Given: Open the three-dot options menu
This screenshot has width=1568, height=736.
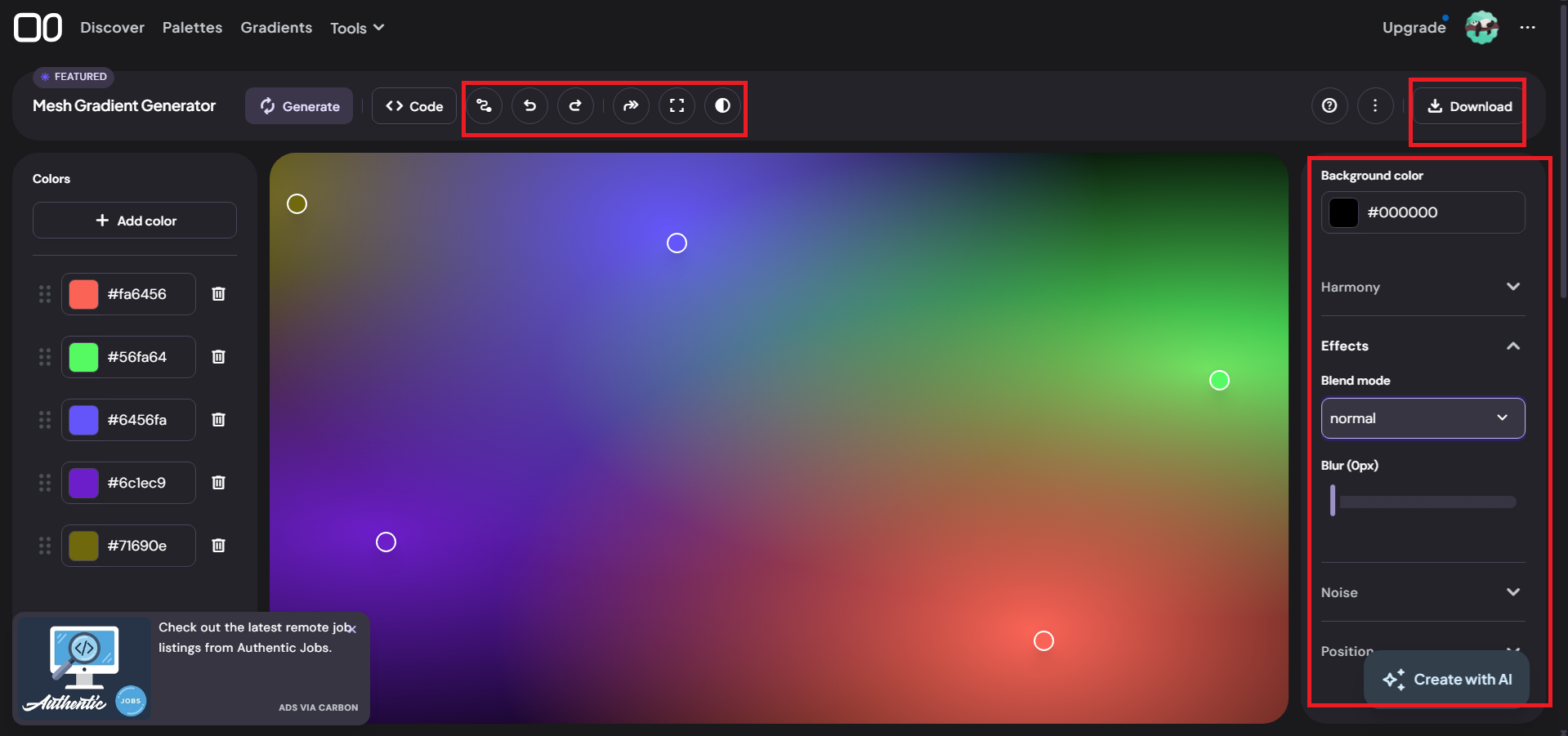Looking at the screenshot, I should click(x=1375, y=105).
